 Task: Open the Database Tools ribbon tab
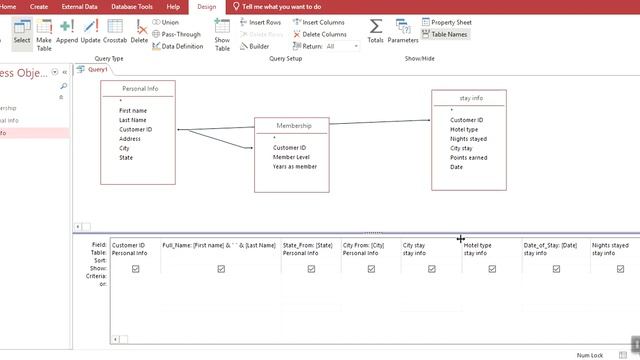click(132, 7)
